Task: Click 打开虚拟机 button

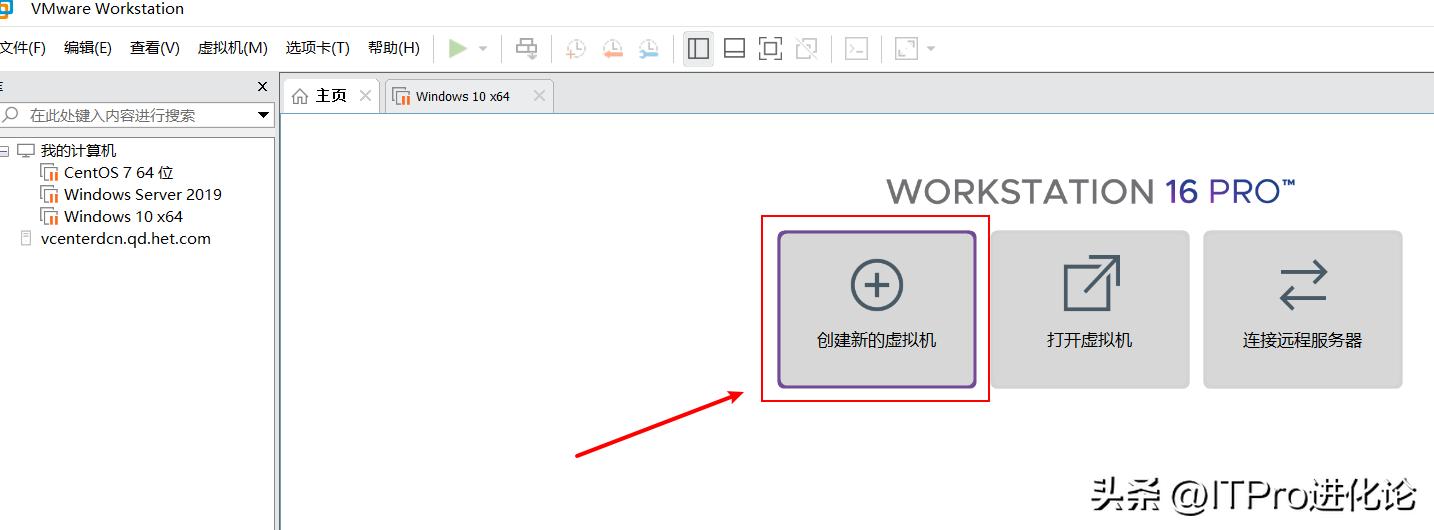Action: (1090, 309)
